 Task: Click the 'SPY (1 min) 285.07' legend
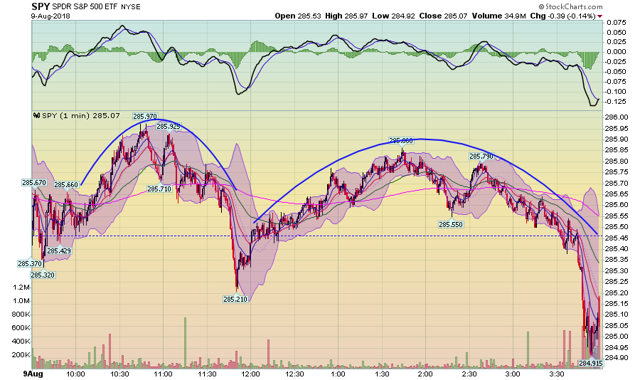tap(81, 116)
